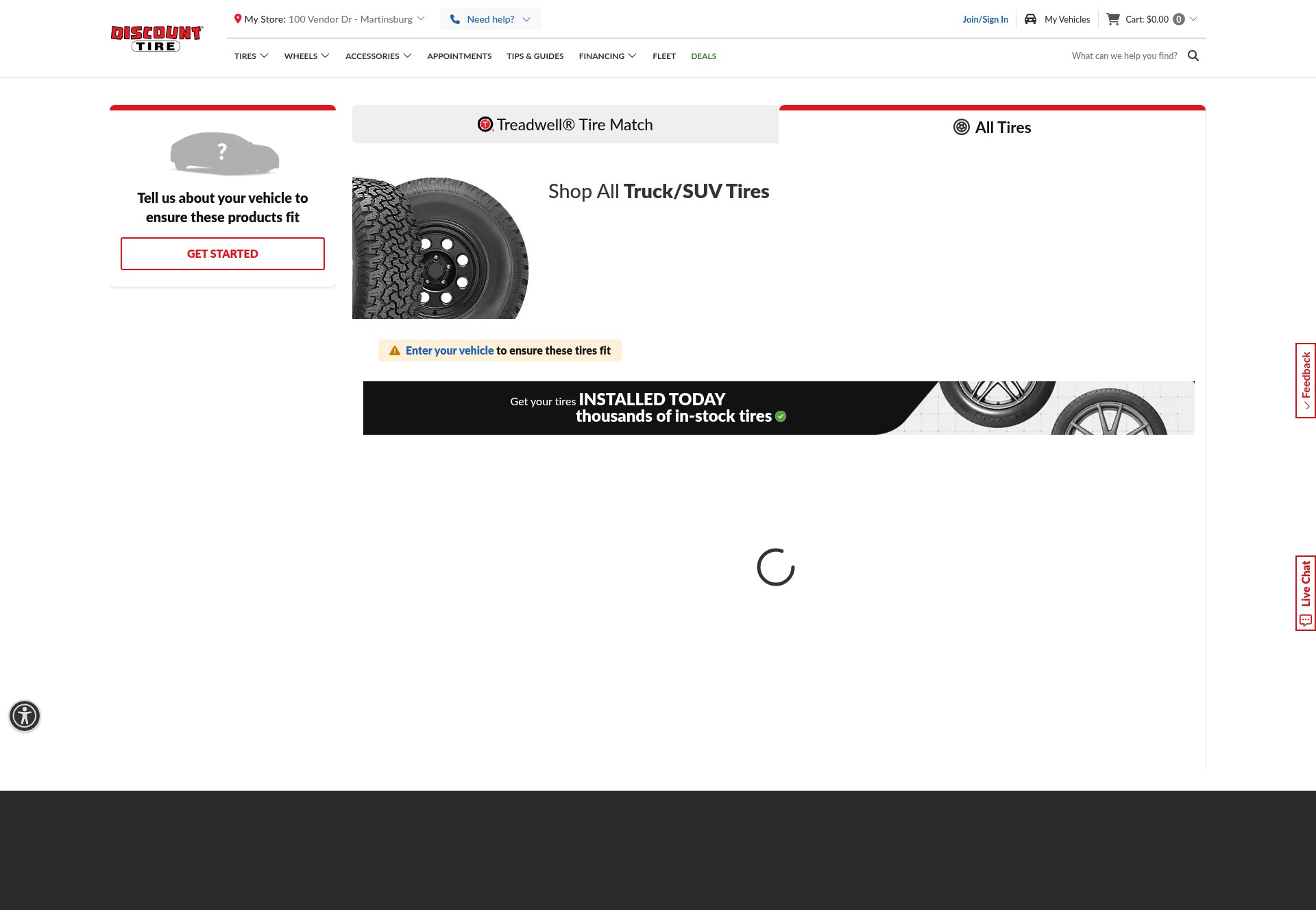
Task: Click the cart item count badge
Action: (x=1179, y=19)
